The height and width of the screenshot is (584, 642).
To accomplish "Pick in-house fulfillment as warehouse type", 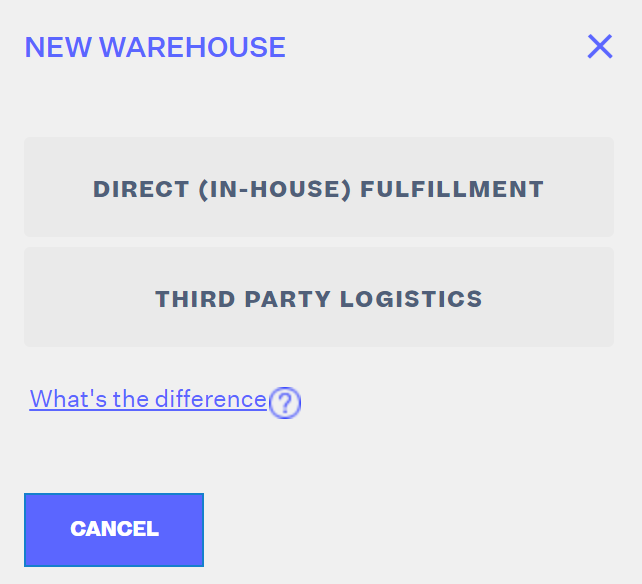I will [x=319, y=187].
